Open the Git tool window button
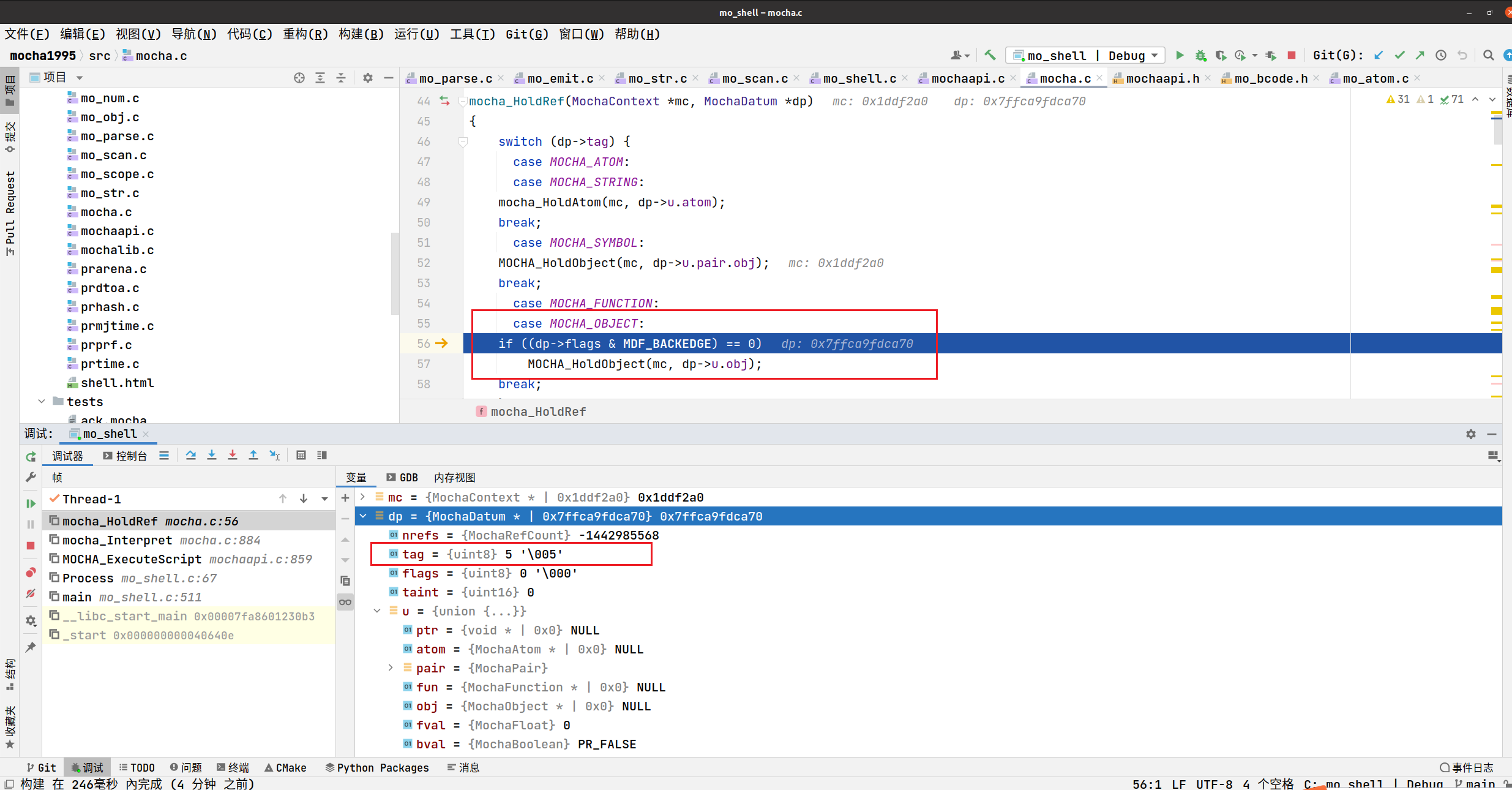The height and width of the screenshot is (790, 1512). click(42, 767)
